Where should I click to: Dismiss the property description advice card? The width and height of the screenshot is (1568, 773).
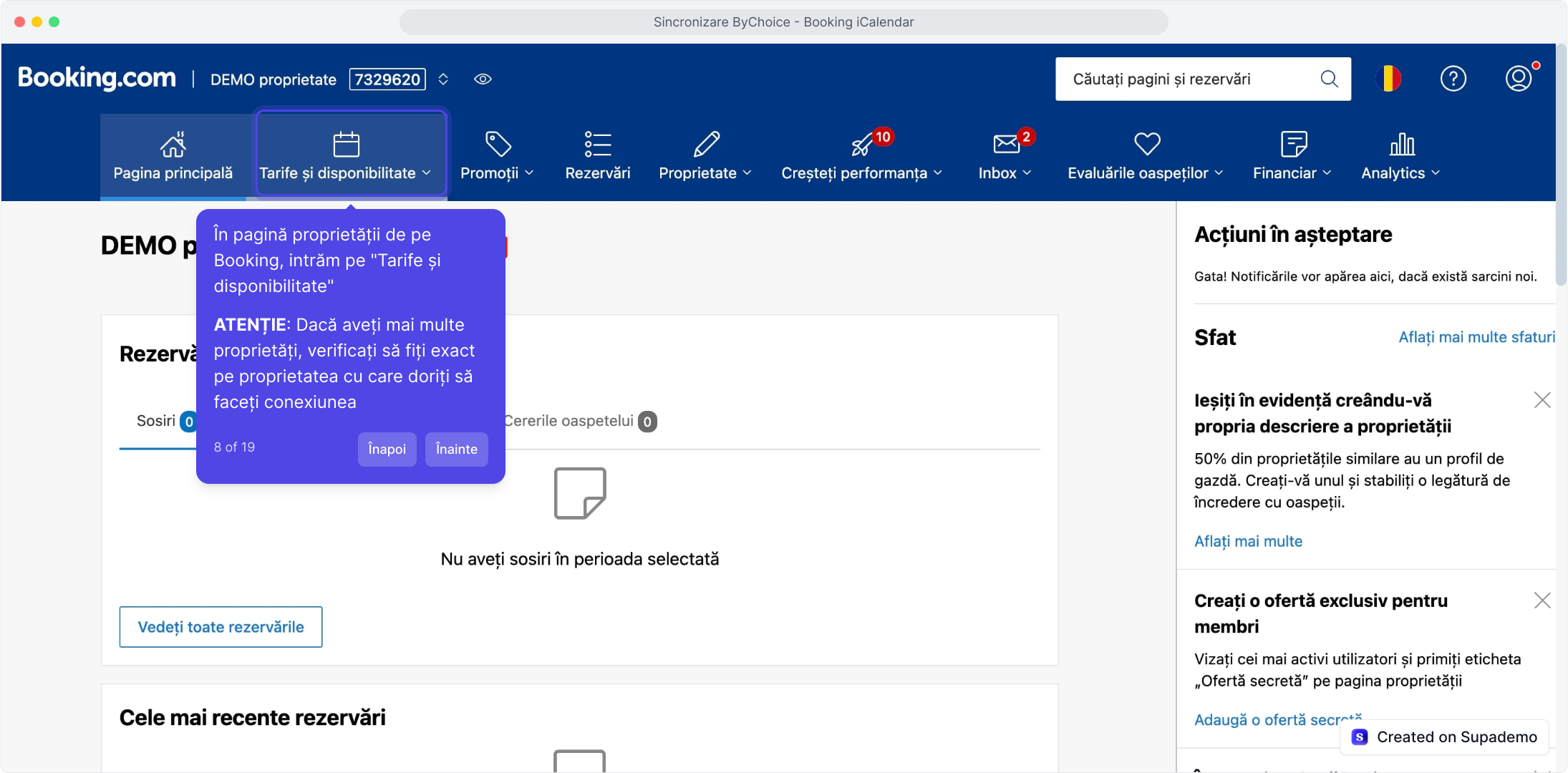click(1542, 400)
